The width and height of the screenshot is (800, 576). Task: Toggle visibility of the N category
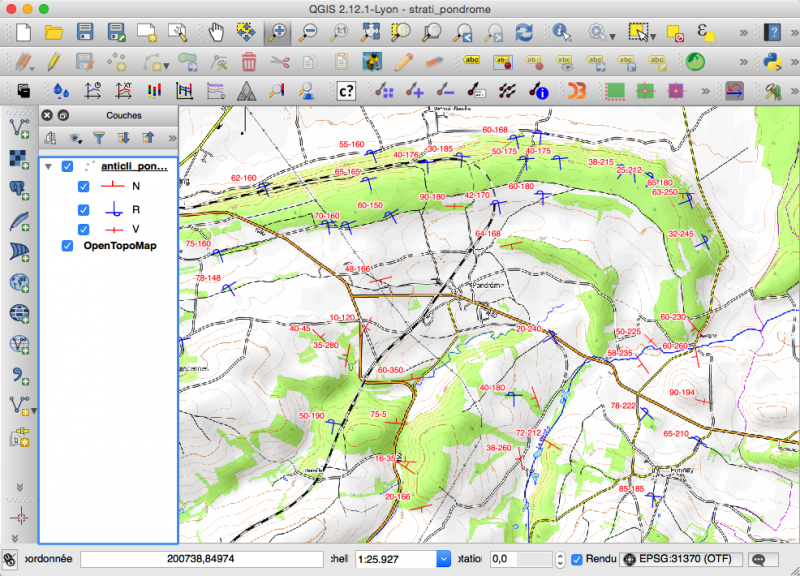(85, 186)
